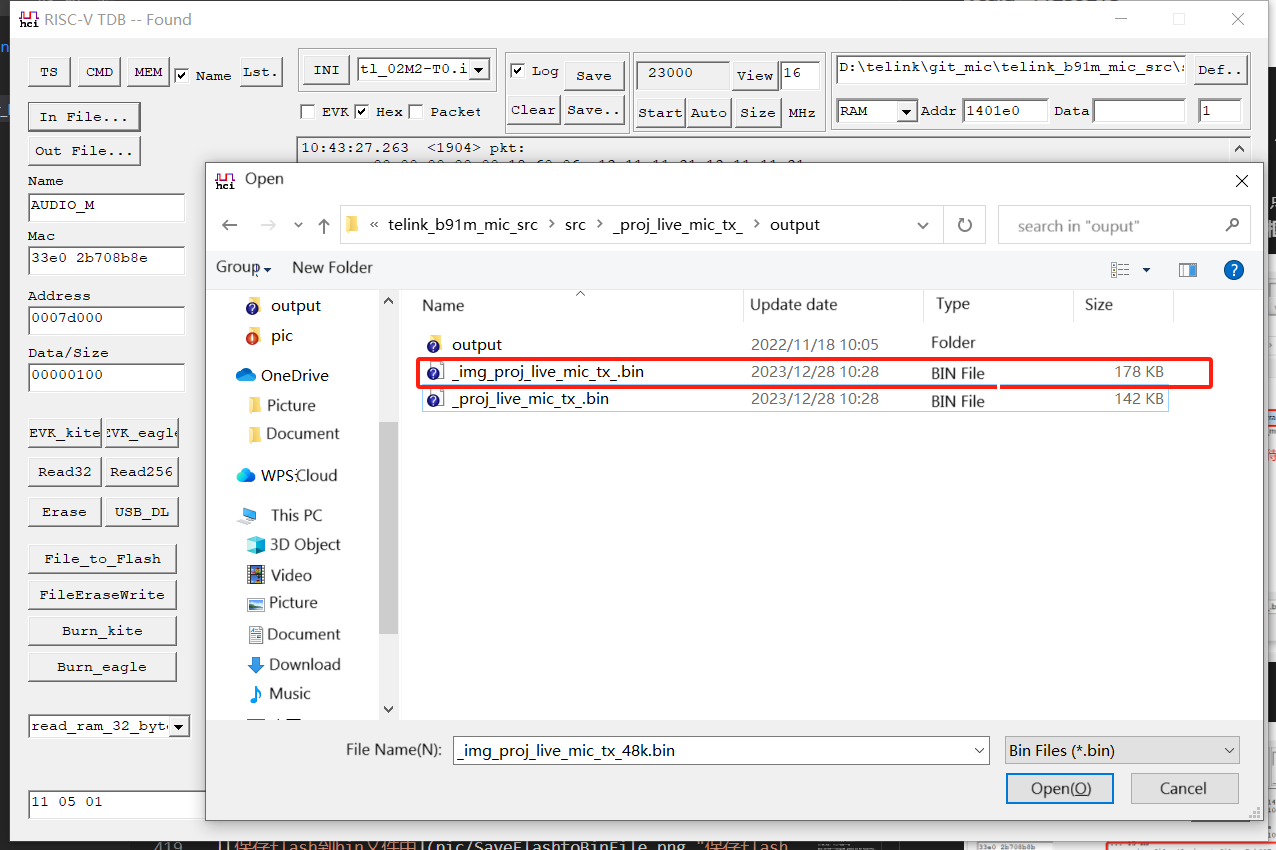Image resolution: width=1276 pixels, height=850 pixels.
Task: Click the refresh icon next to the breadcrumb
Action: click(963, 224)
